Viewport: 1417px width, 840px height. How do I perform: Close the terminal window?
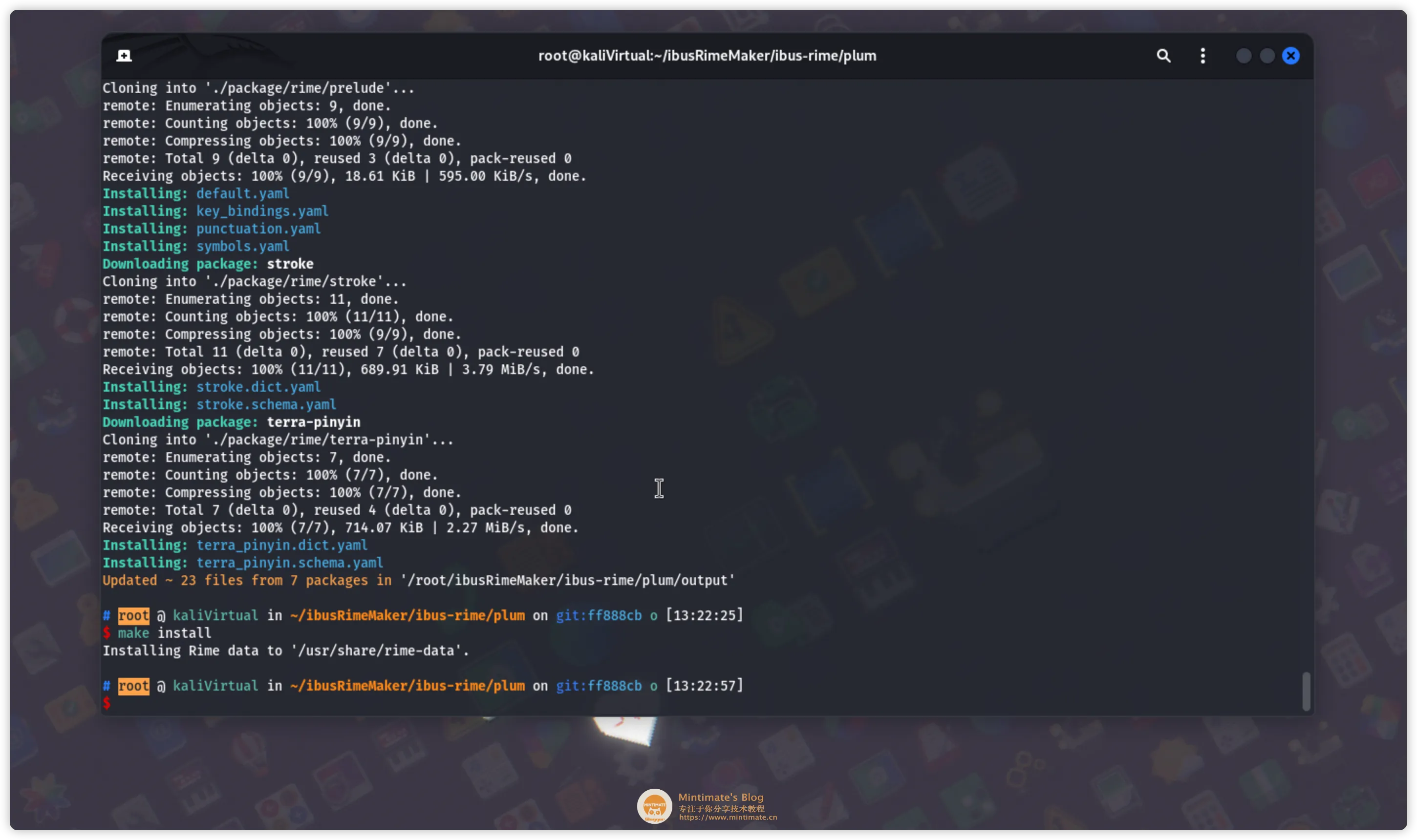1290,56
